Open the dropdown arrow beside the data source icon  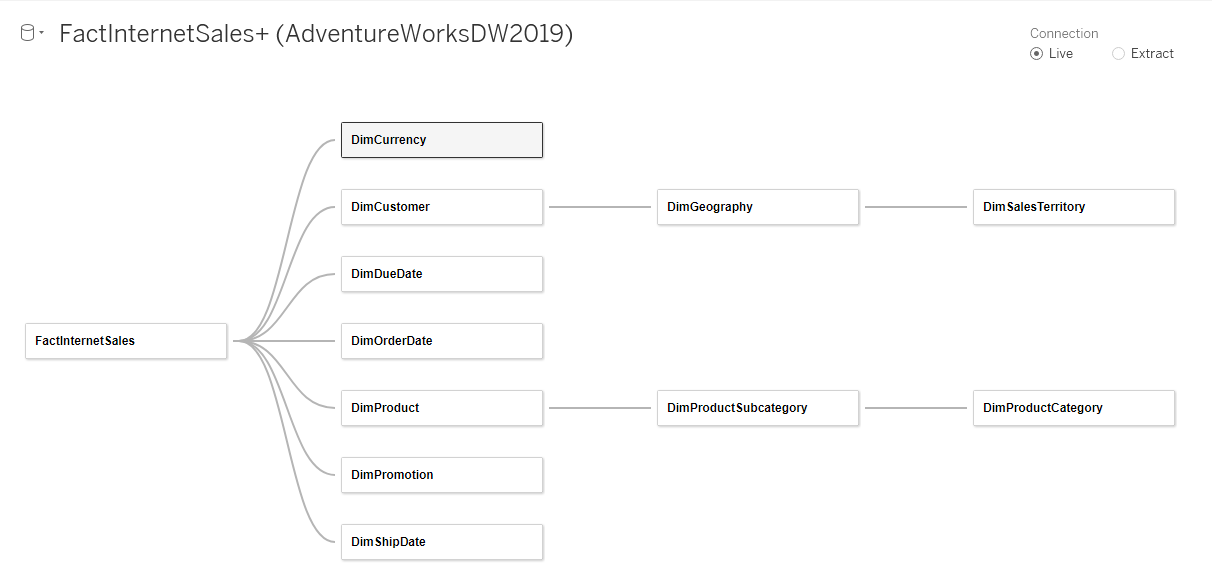pos(41,34)
